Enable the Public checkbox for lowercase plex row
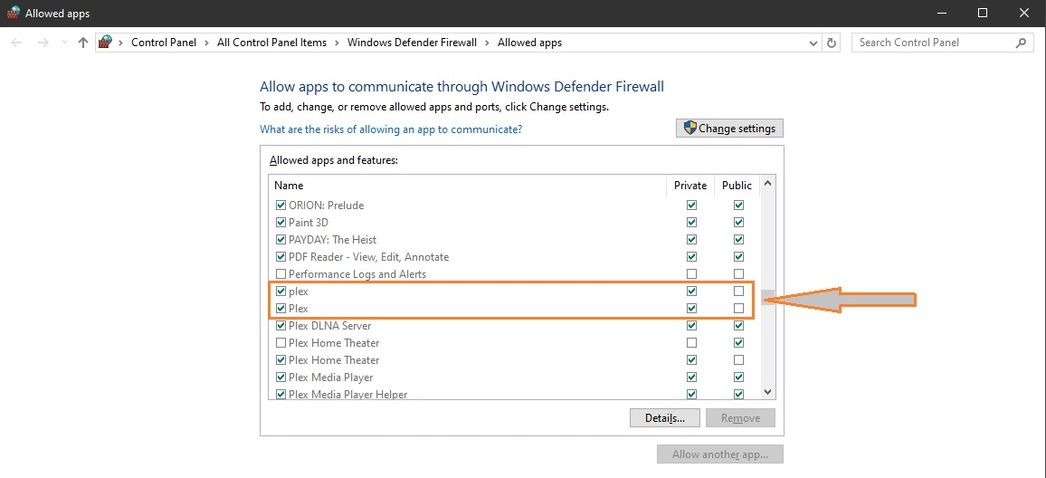This screenshot has height=478, width=1046. (x=738, y=291)
